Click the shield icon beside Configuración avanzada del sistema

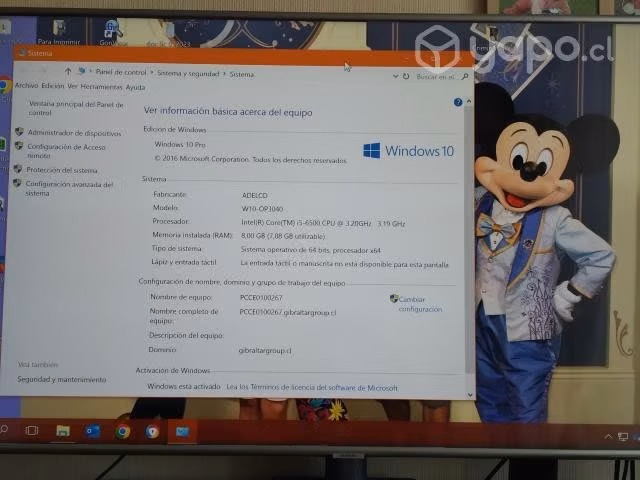(17, 183)
